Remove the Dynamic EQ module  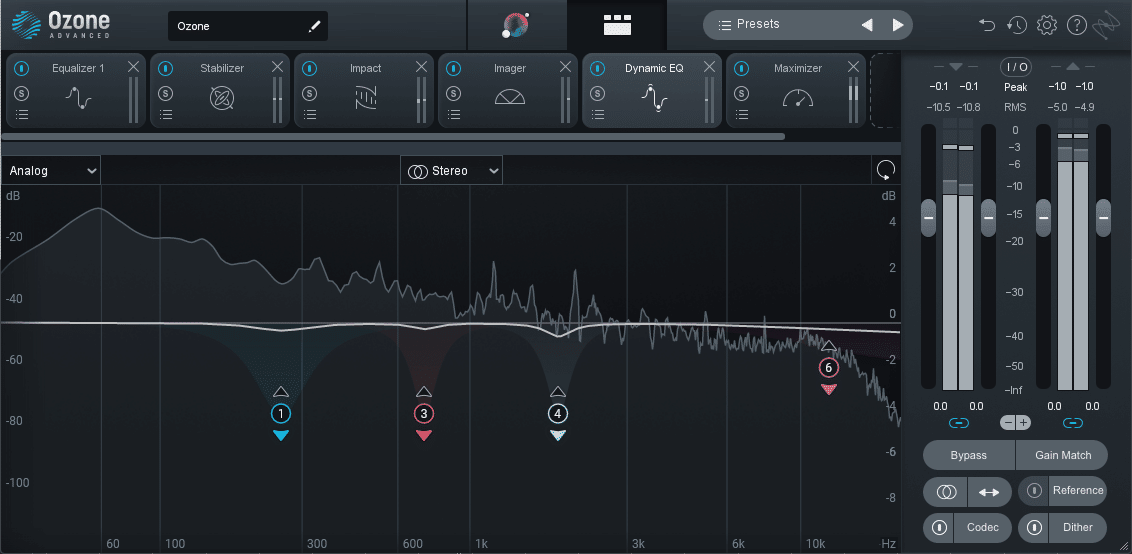point(709,67)
